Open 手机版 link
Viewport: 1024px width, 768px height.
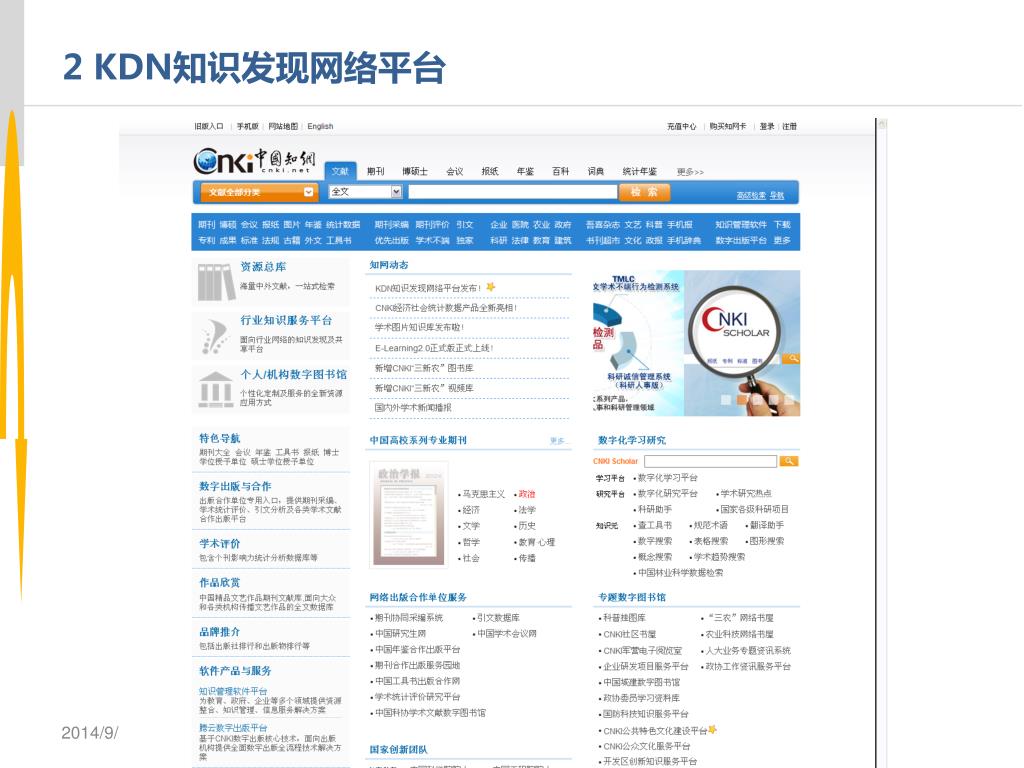[x=248, y=126]
